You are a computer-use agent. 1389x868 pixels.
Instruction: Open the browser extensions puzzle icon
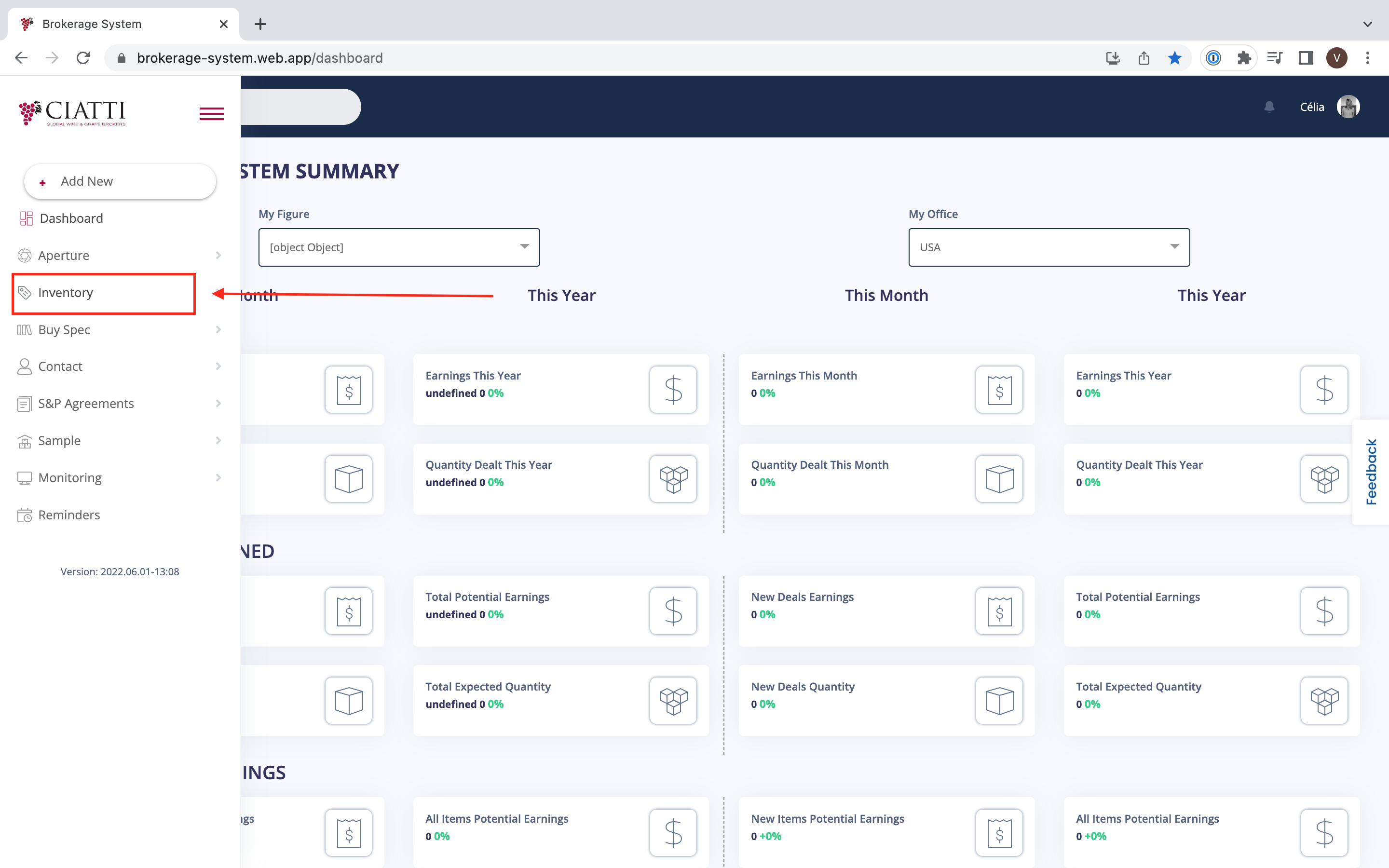tap(1243, 58)
